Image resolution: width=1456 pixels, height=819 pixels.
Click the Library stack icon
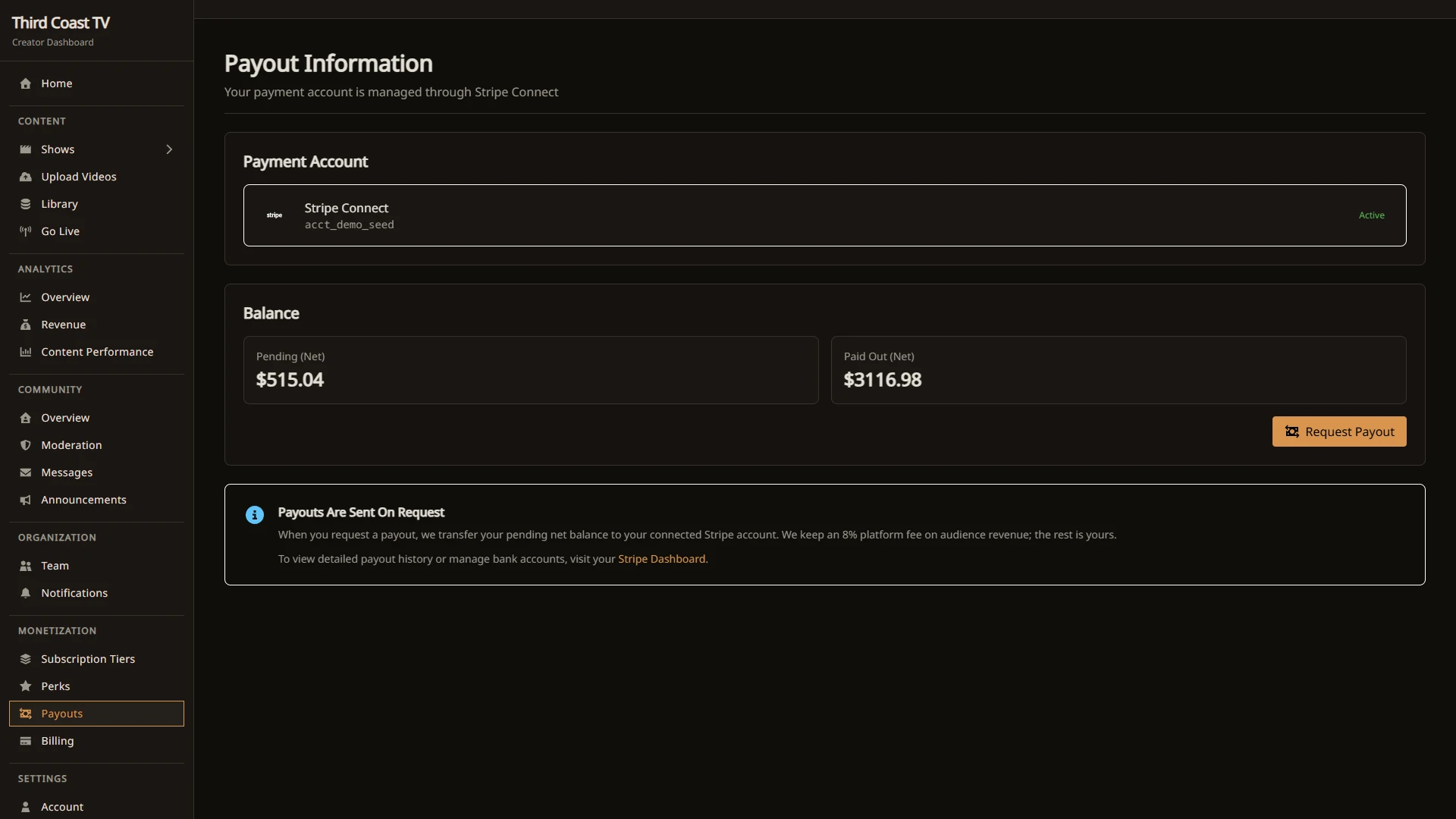click(26, 204)
